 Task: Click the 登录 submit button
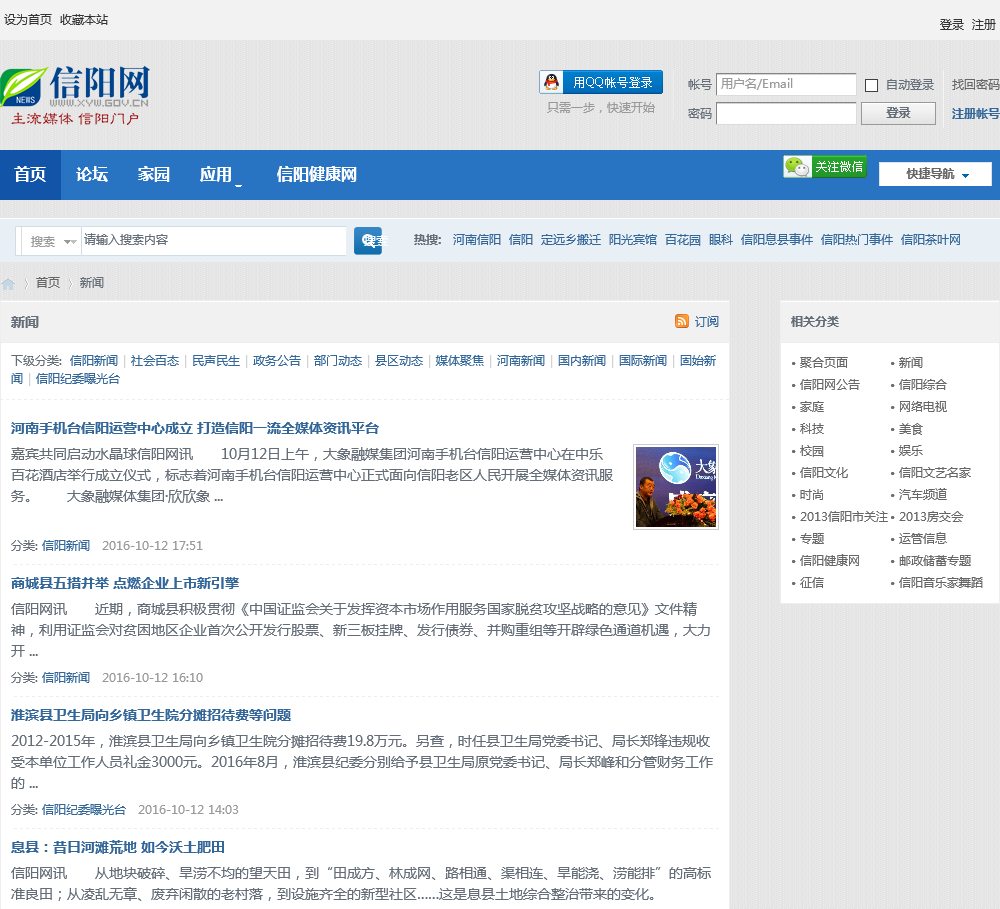pos(898,113)
